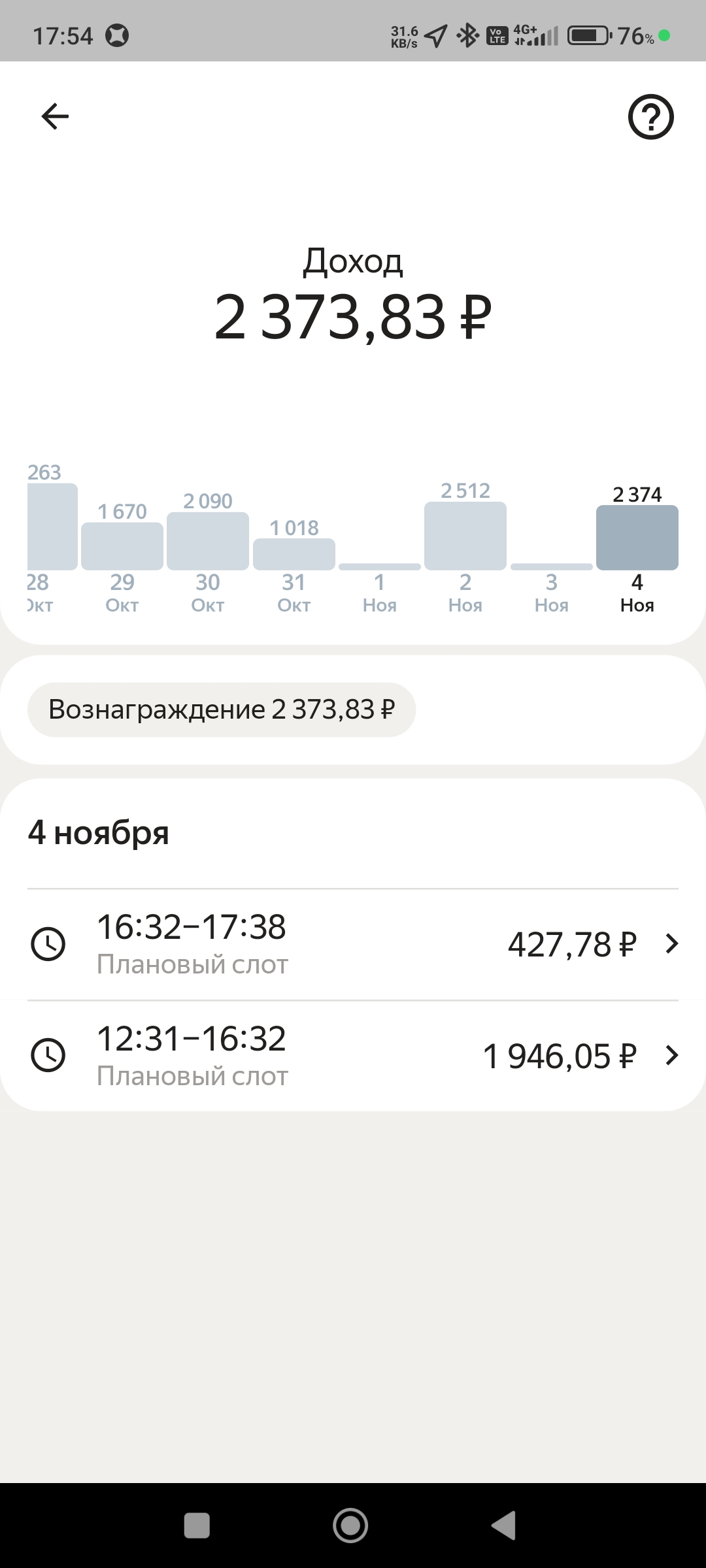Select the 30 Oct bar showing 2 090
The width and height of the screenshot is (706, 1568).
point(208,541)
